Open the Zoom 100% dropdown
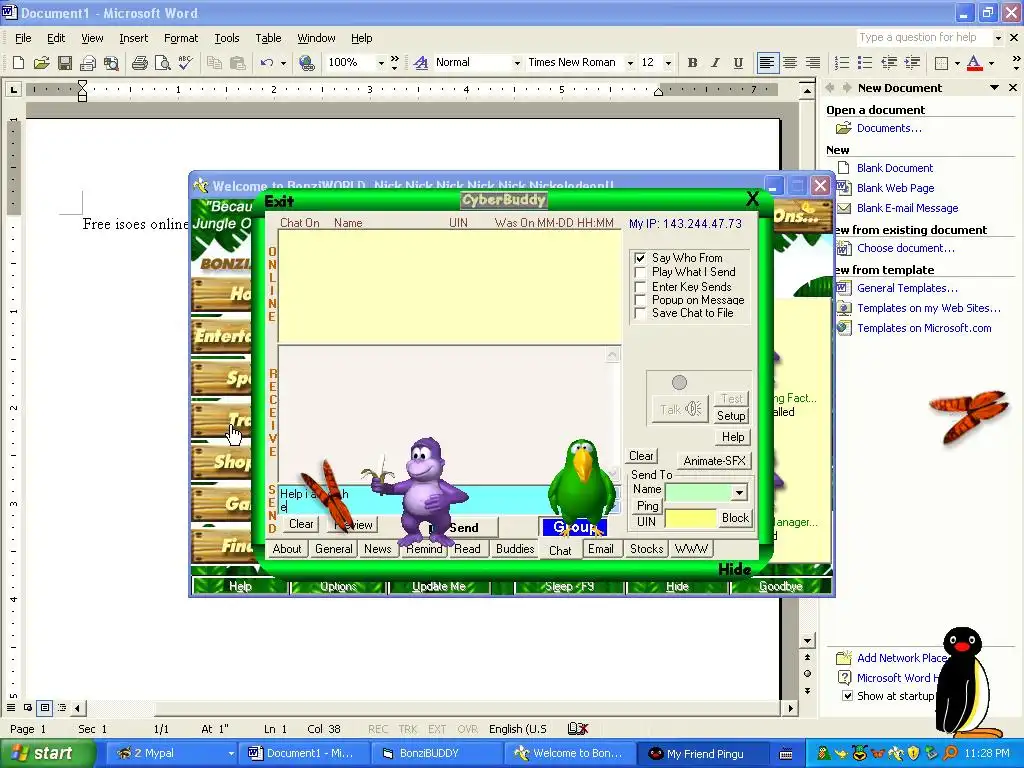This screenshot has width=1024, height=768. [x=381, y=63]
